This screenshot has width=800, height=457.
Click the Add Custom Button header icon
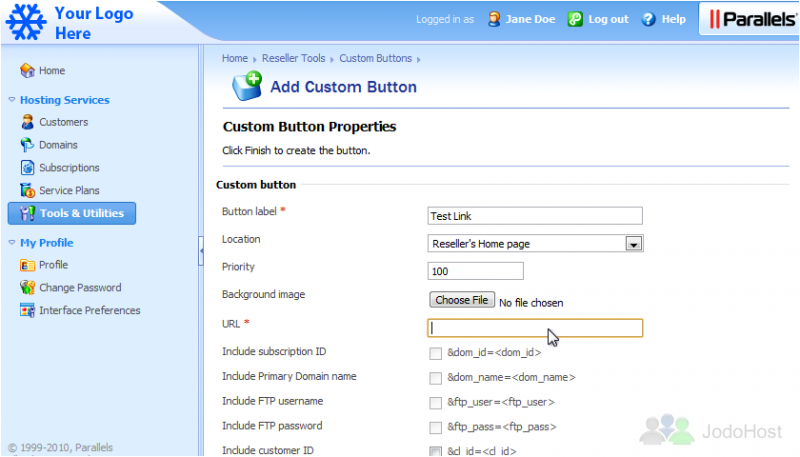247,86
